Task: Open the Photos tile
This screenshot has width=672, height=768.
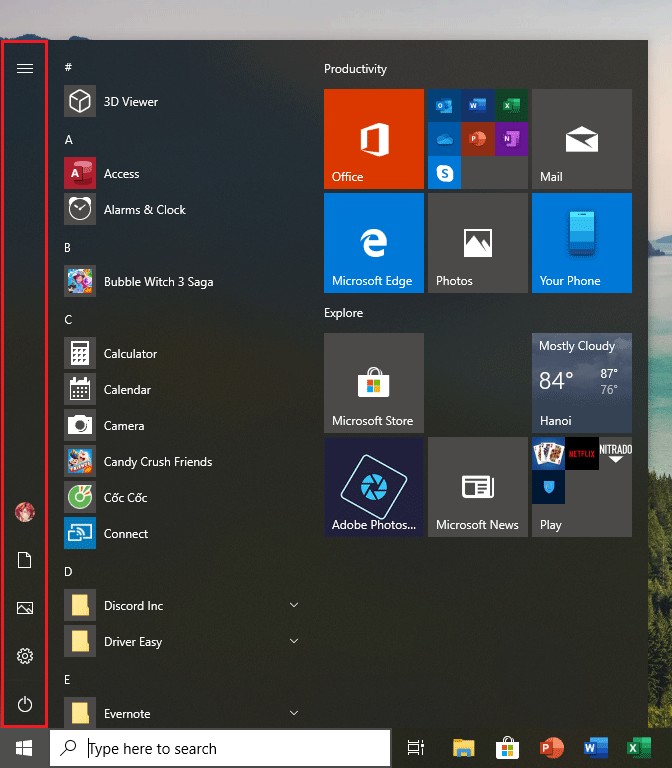Action: point(478,243)
